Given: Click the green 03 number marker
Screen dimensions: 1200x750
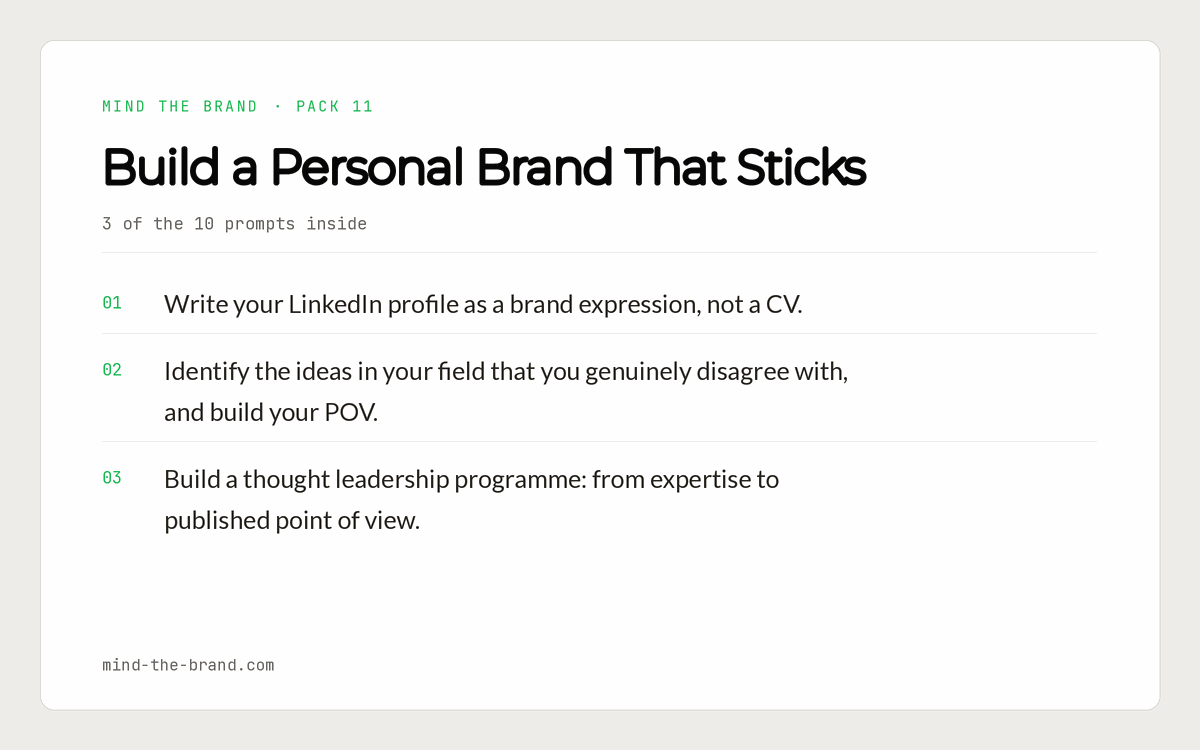Looking at the screenshot, I should coord(112,478).
